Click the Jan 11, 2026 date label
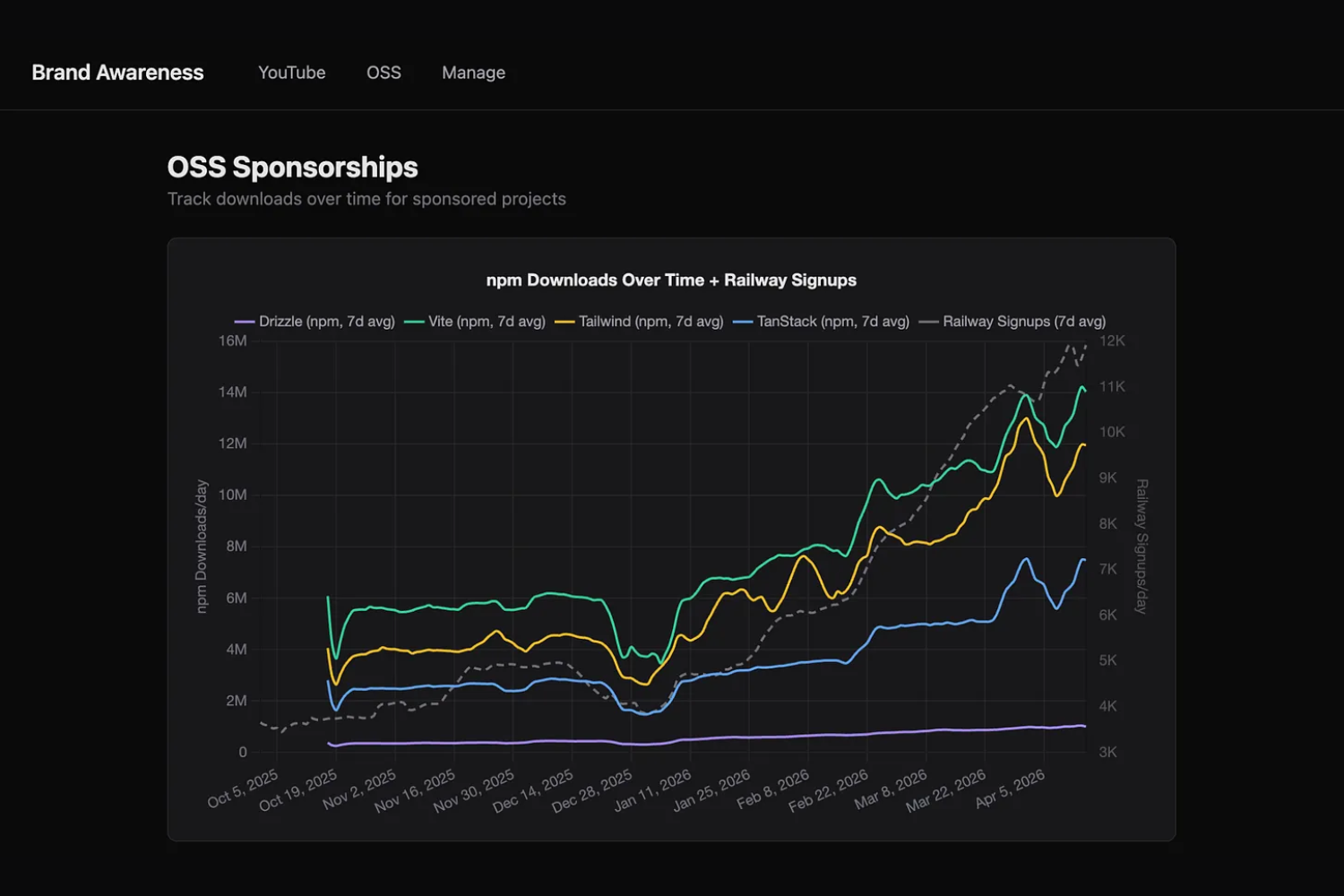This screenshot has width=1344, height=896. (653, 790)
